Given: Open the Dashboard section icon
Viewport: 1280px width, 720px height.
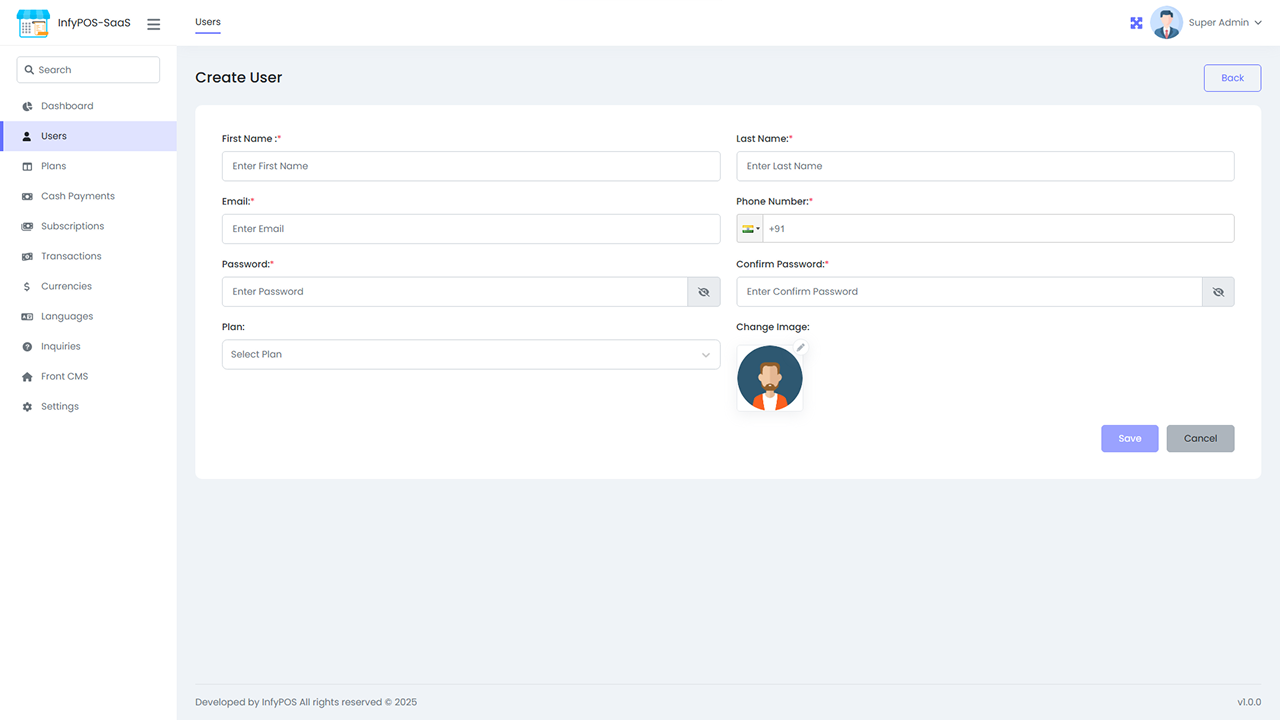Looking at the screenshot, I should (x=24, y=105).
